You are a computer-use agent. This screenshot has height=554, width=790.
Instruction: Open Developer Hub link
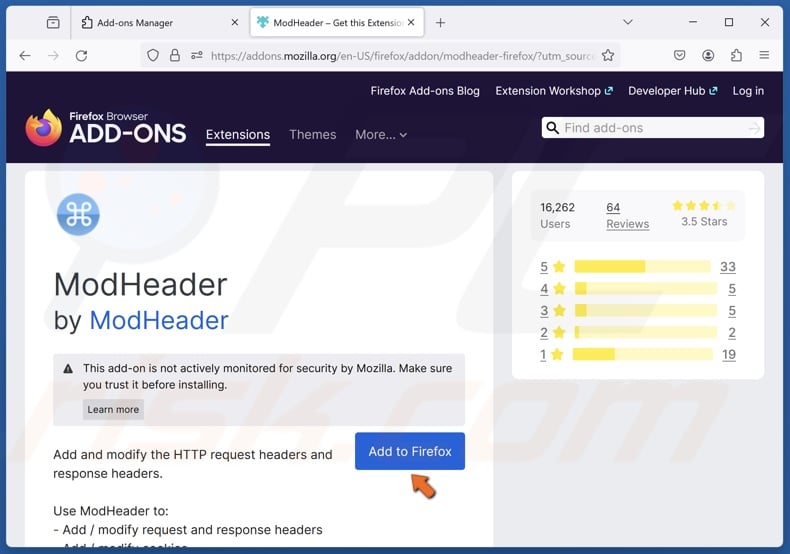coord(672,91)
